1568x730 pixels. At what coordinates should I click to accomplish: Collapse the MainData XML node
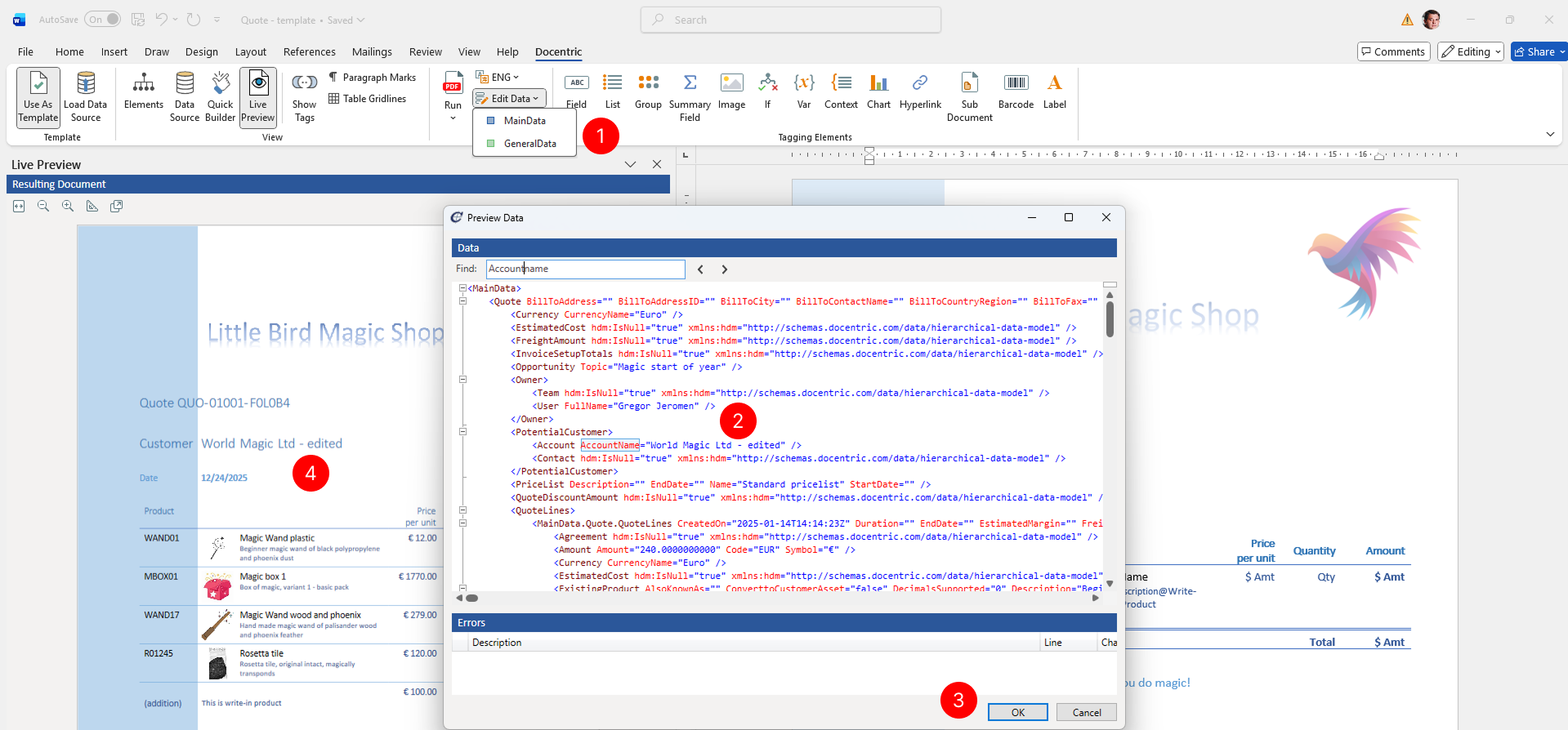click(x=462, y=288)
